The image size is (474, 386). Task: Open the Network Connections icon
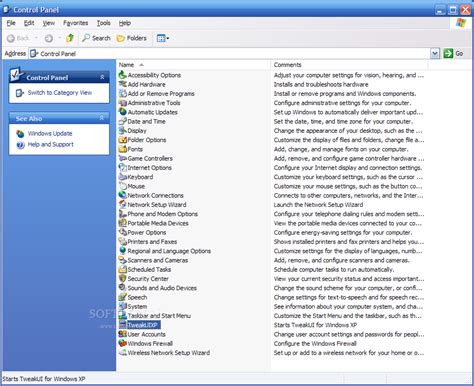(123, 195)
